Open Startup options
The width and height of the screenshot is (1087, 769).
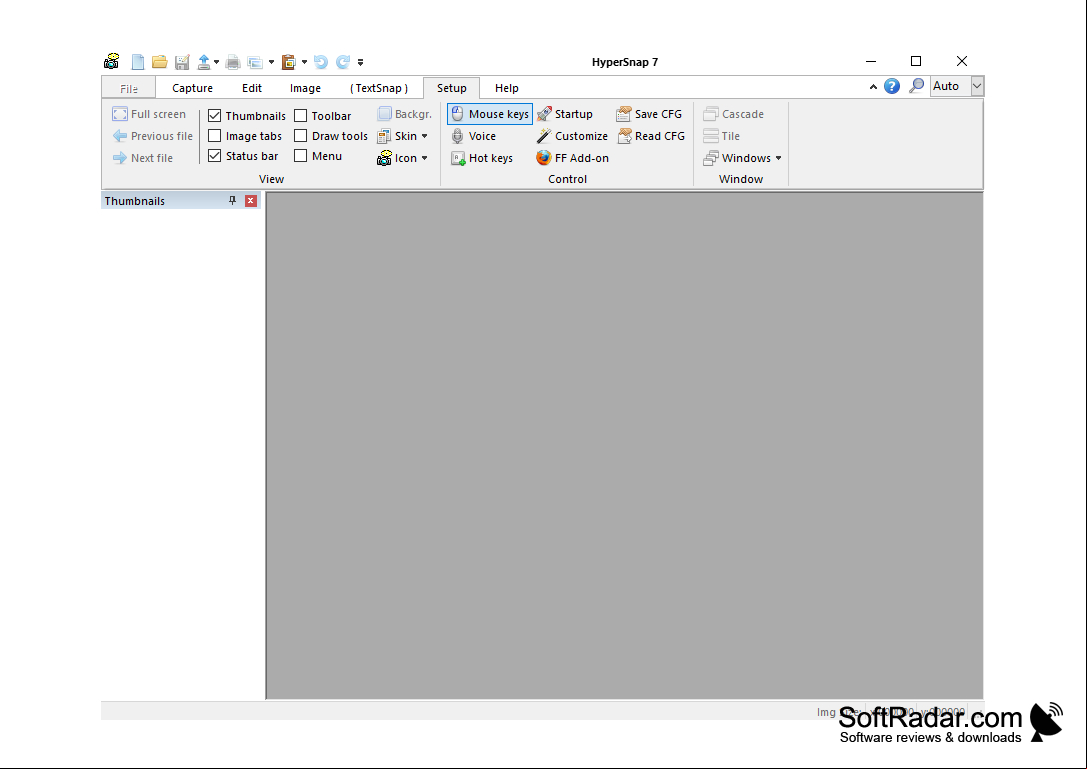point(565,114)
